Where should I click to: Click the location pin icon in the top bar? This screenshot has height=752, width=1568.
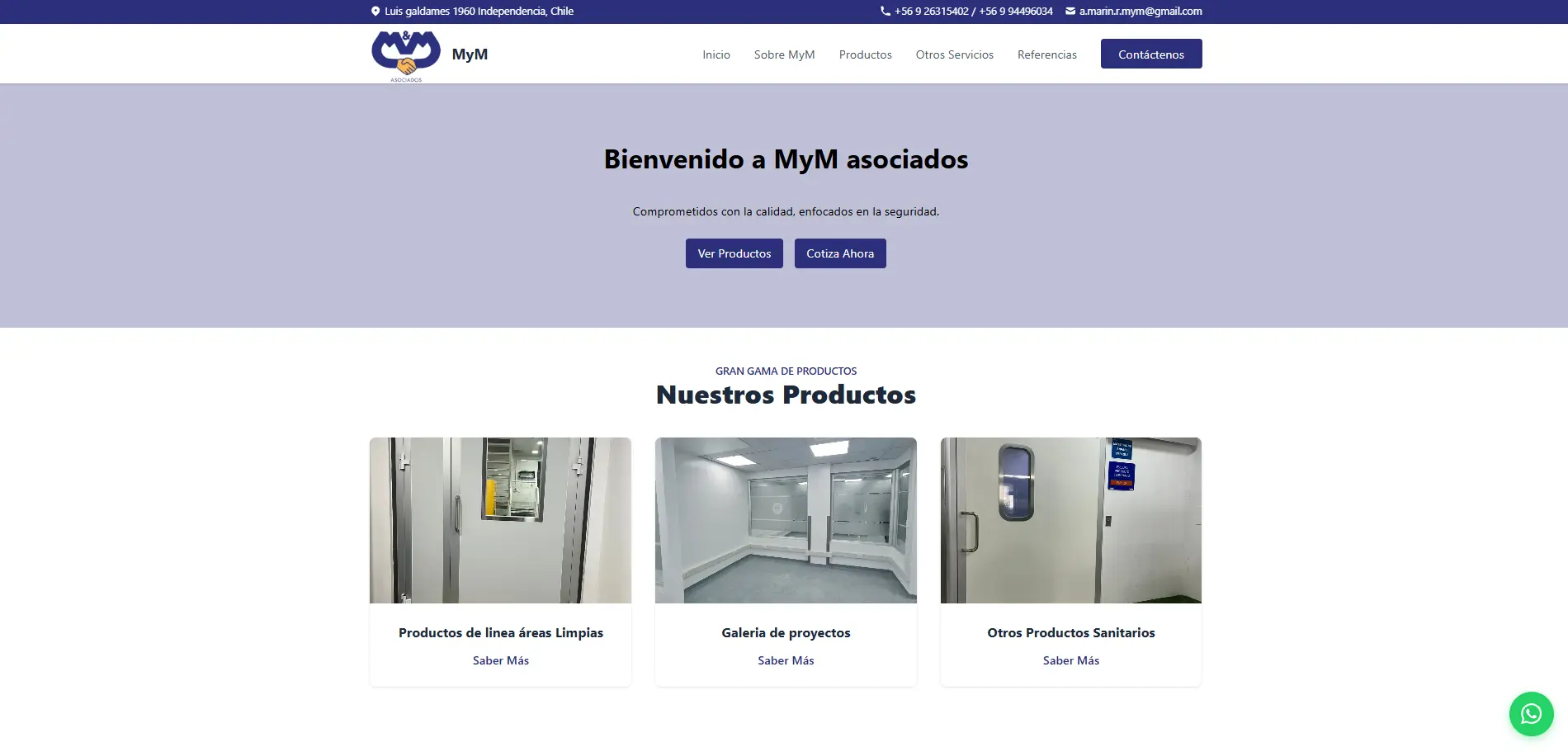pyautogui.click(x=376, y=11)
